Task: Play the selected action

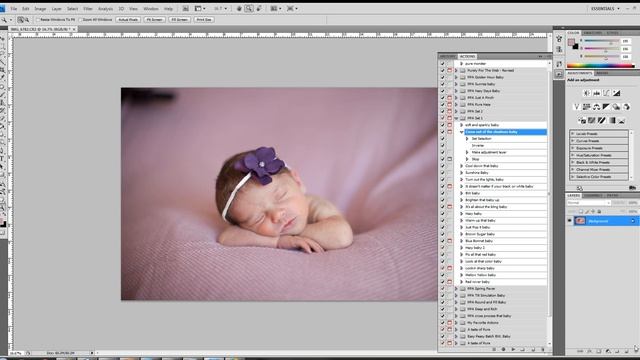Action: pos(513,349)
